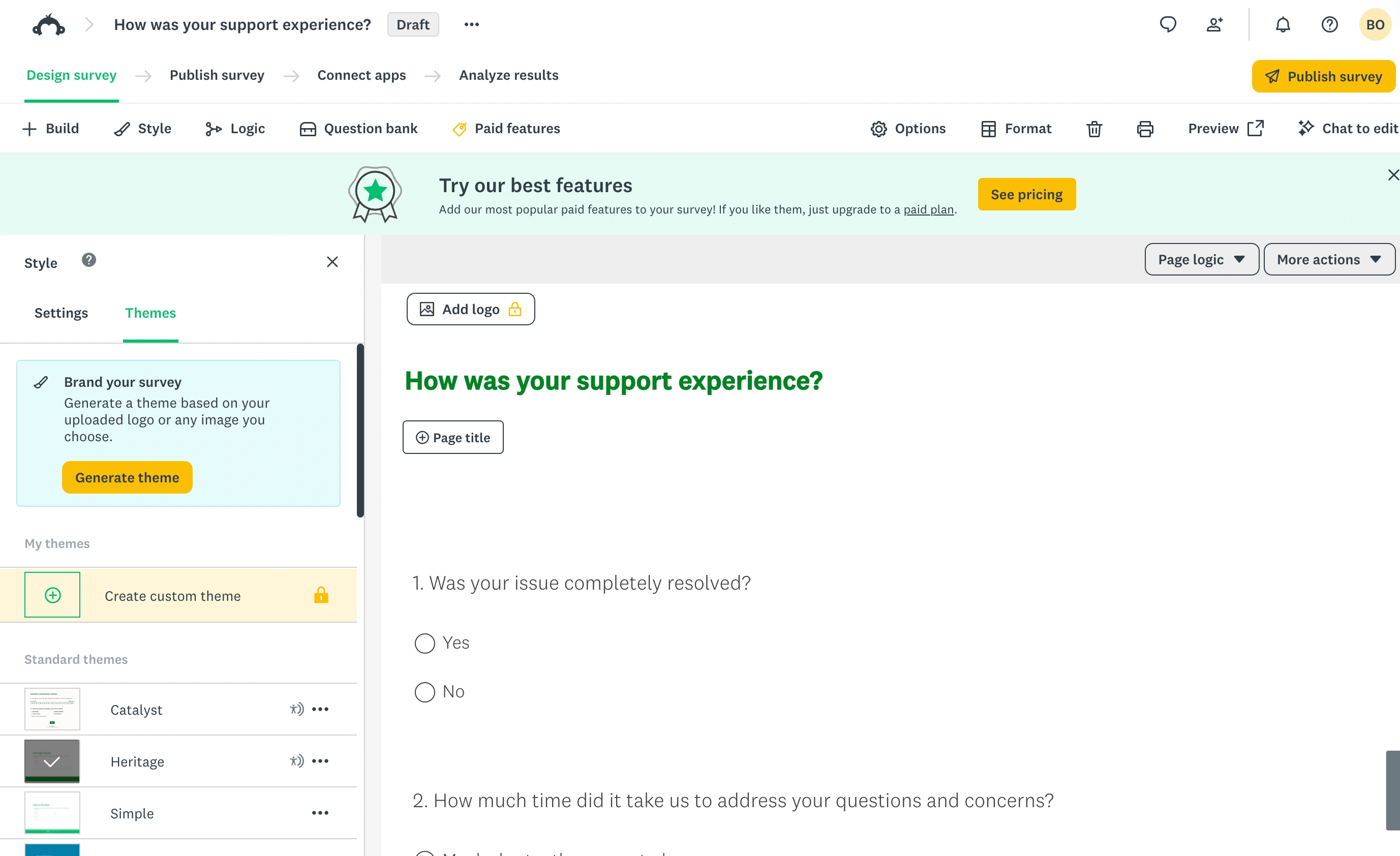The width and height of the screenshot is (1400, 856).
Task: Select the Yes radio button
Action: pos(424,644)
